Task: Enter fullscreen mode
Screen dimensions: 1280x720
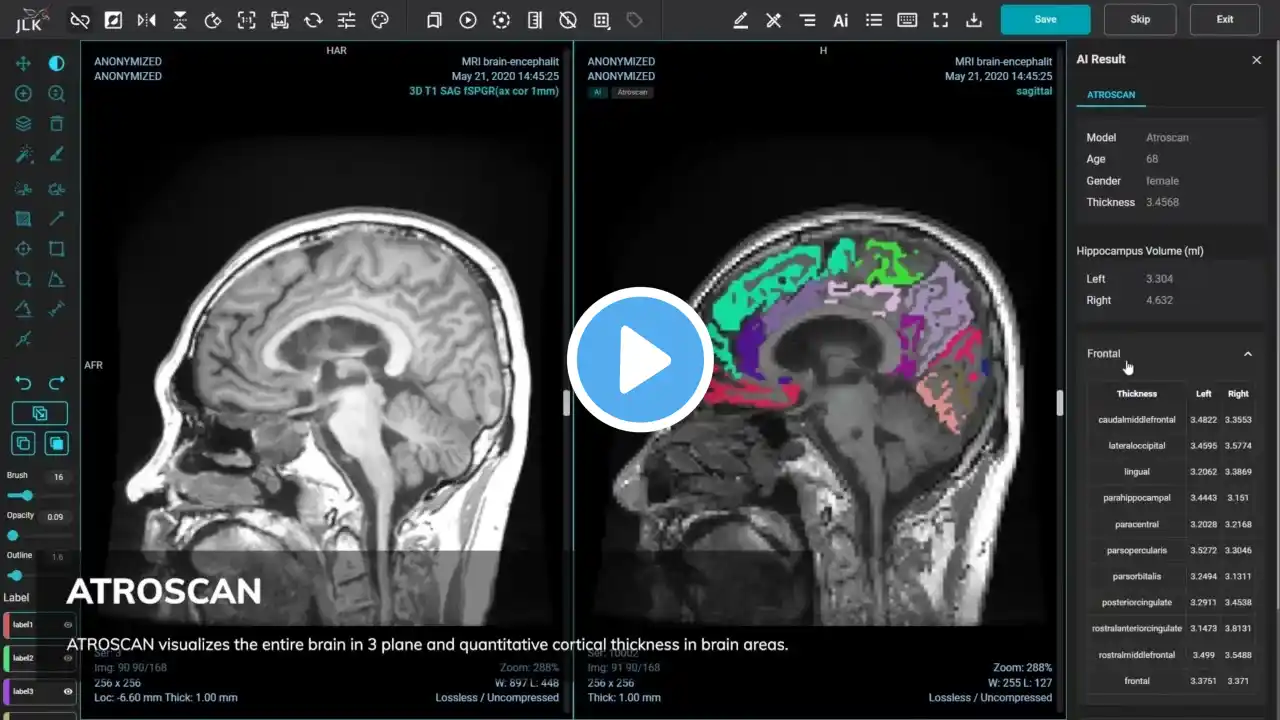Action: pos(940,20)
